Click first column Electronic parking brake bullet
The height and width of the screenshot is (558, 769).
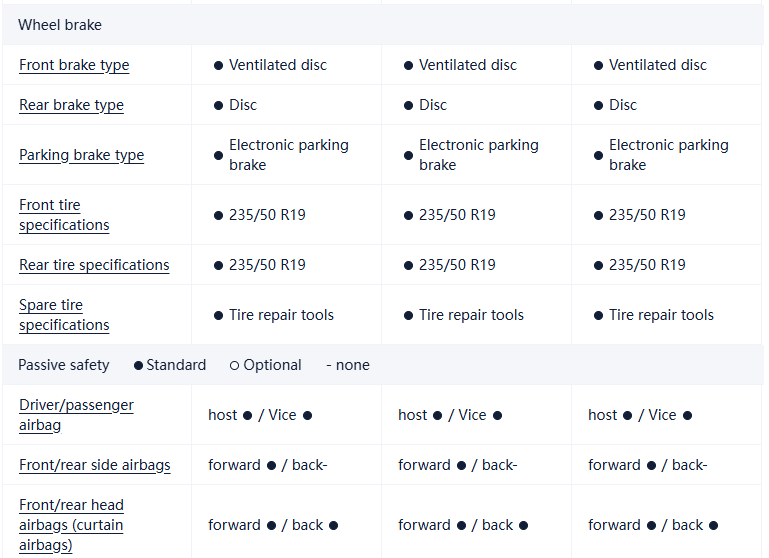[218, 156]
